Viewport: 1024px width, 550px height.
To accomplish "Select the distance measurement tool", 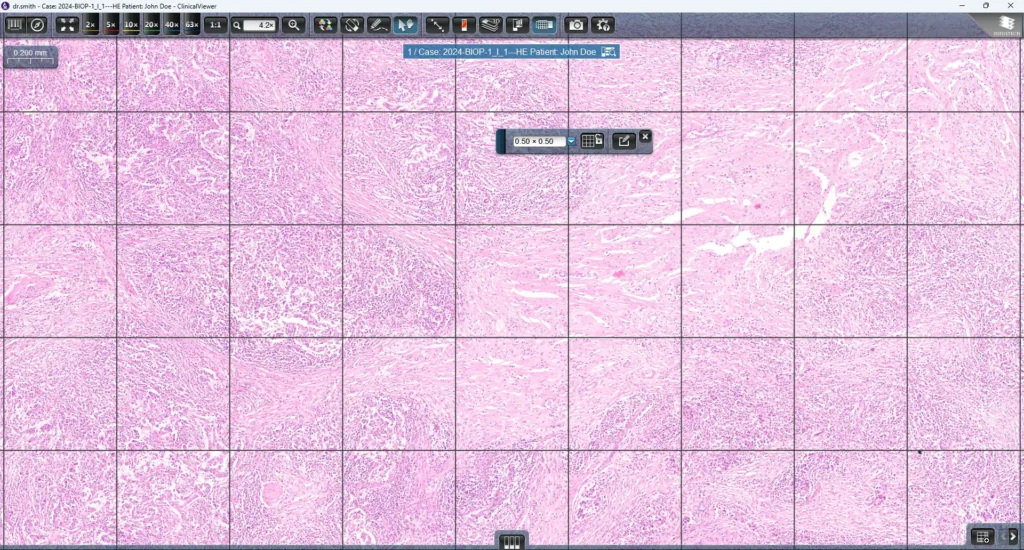I will tap(436, 25).
